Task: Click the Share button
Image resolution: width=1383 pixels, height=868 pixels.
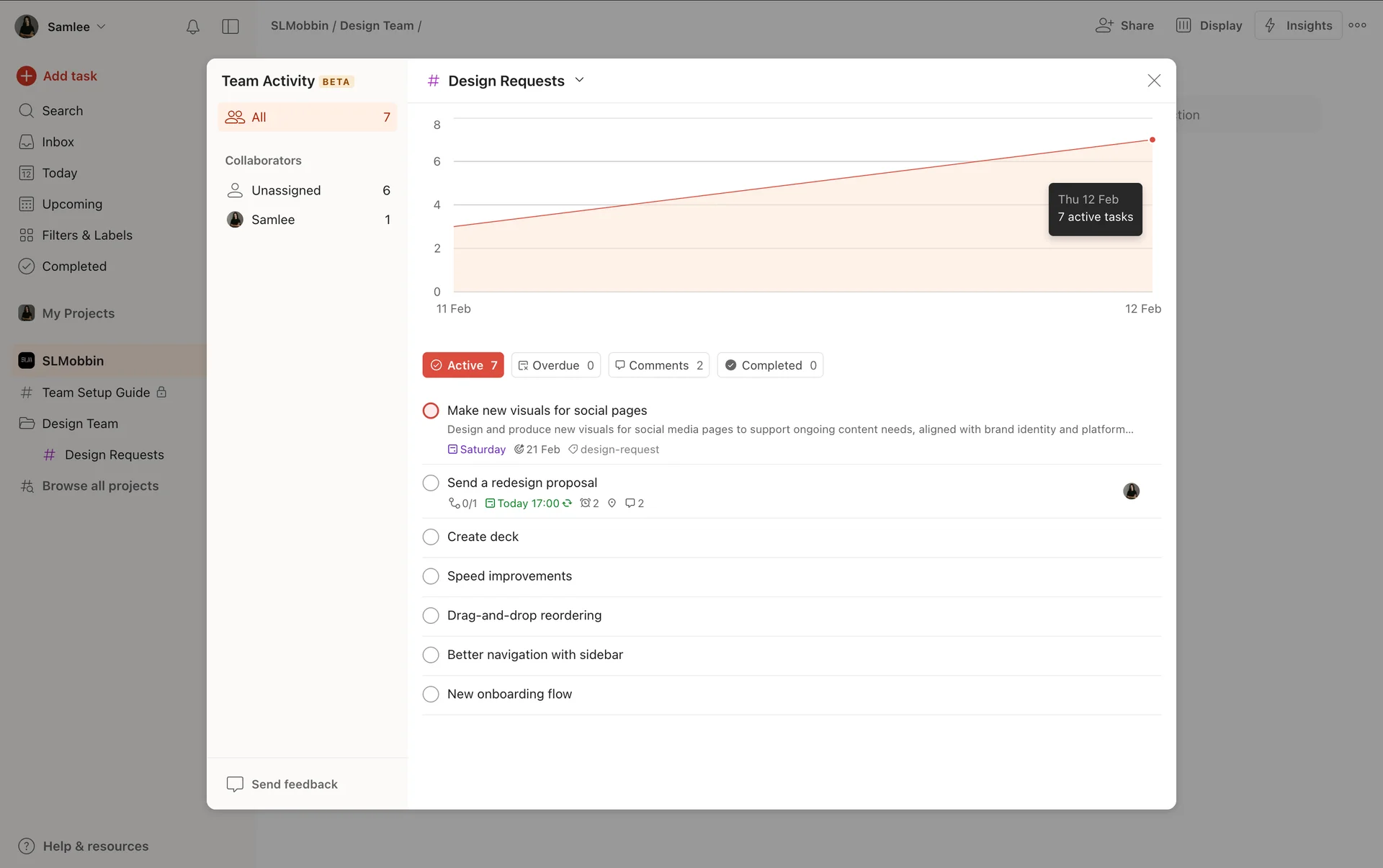Action: [x=1124, y=25]
